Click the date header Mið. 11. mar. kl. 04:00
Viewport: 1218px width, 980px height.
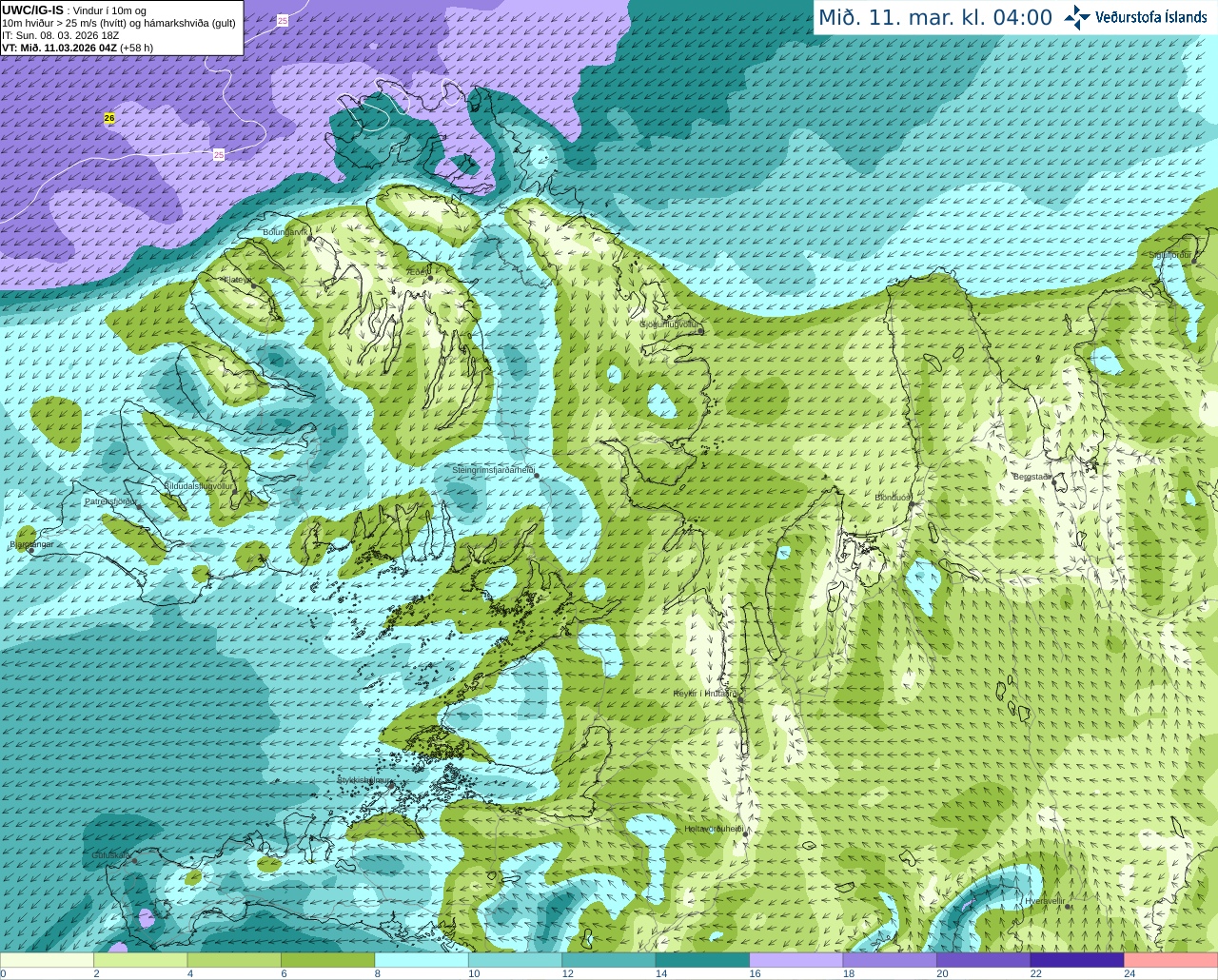[x=935, y=18]
